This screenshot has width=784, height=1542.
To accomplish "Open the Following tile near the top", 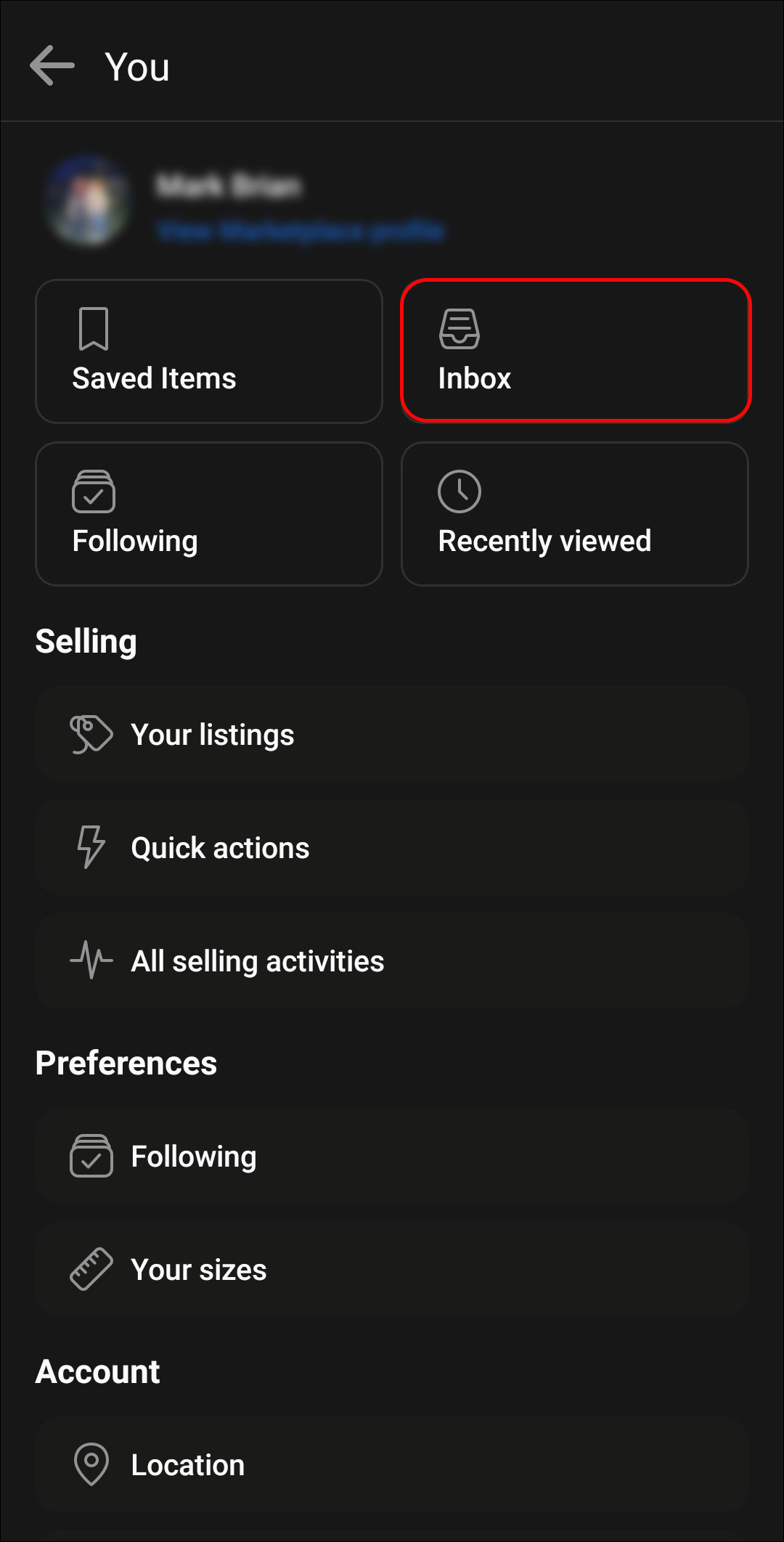I will pyautogui.click(x=209, y=514).
